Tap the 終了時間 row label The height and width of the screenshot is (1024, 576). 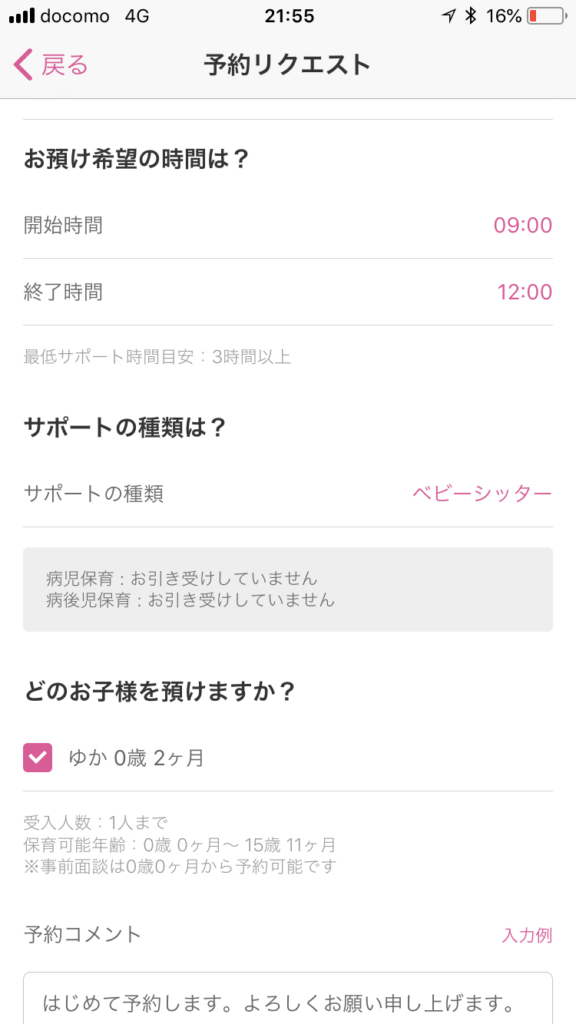63,292
